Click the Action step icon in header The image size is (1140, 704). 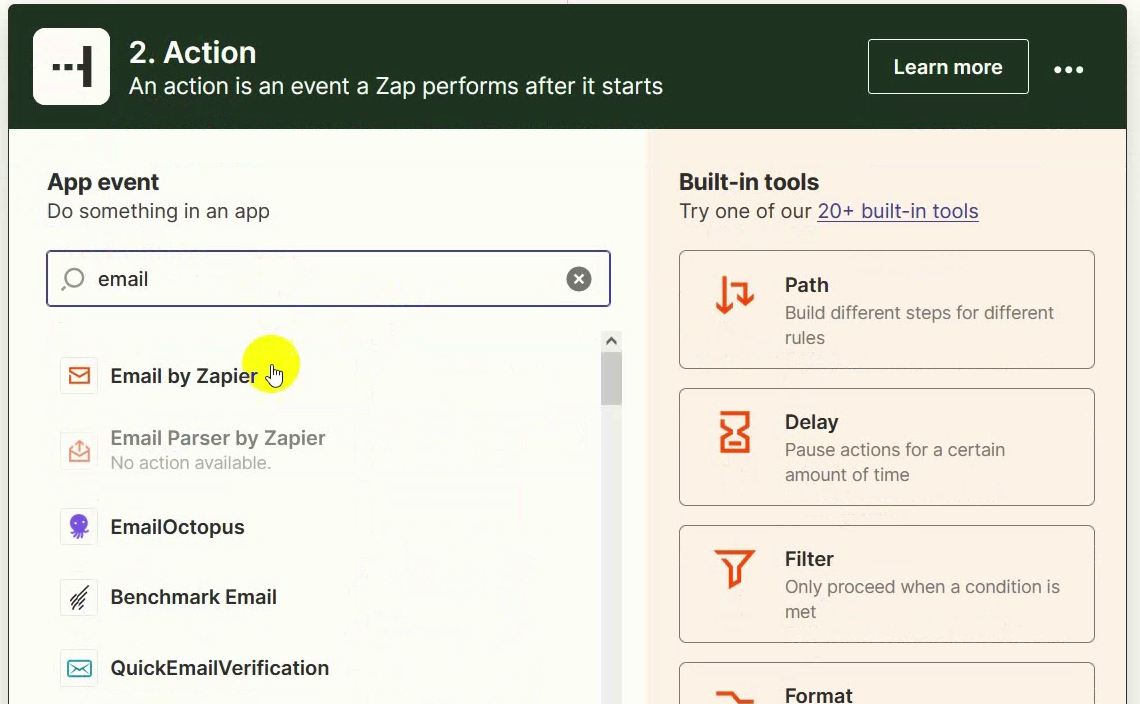coord(72,67)
